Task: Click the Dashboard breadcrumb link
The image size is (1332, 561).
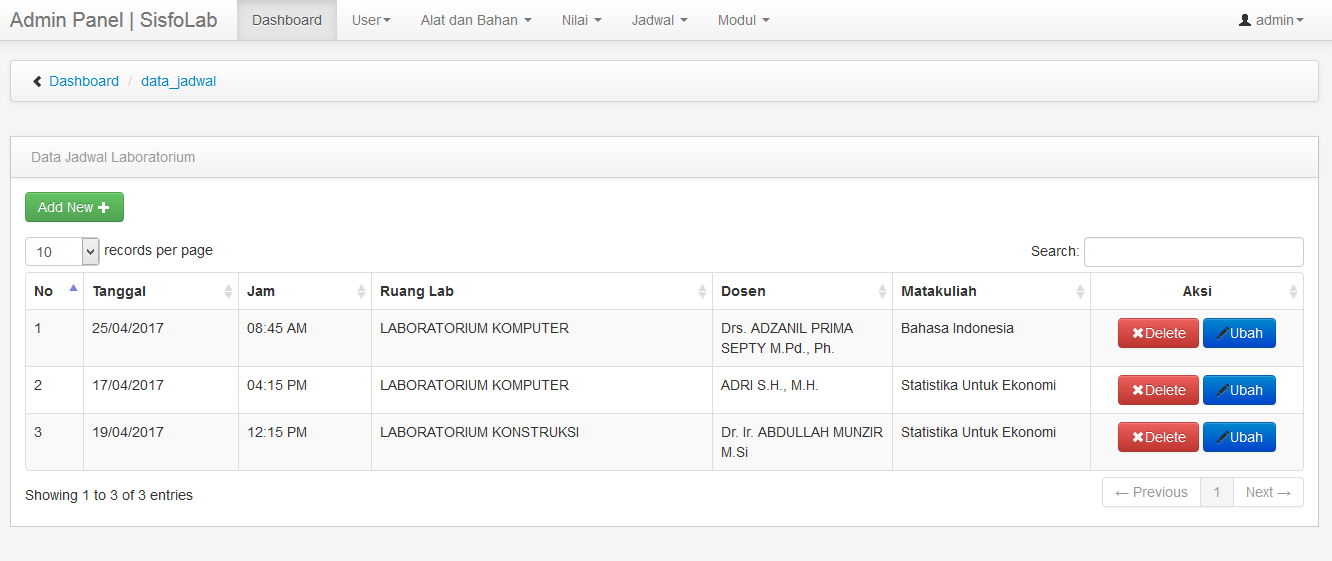Action: 84,81
